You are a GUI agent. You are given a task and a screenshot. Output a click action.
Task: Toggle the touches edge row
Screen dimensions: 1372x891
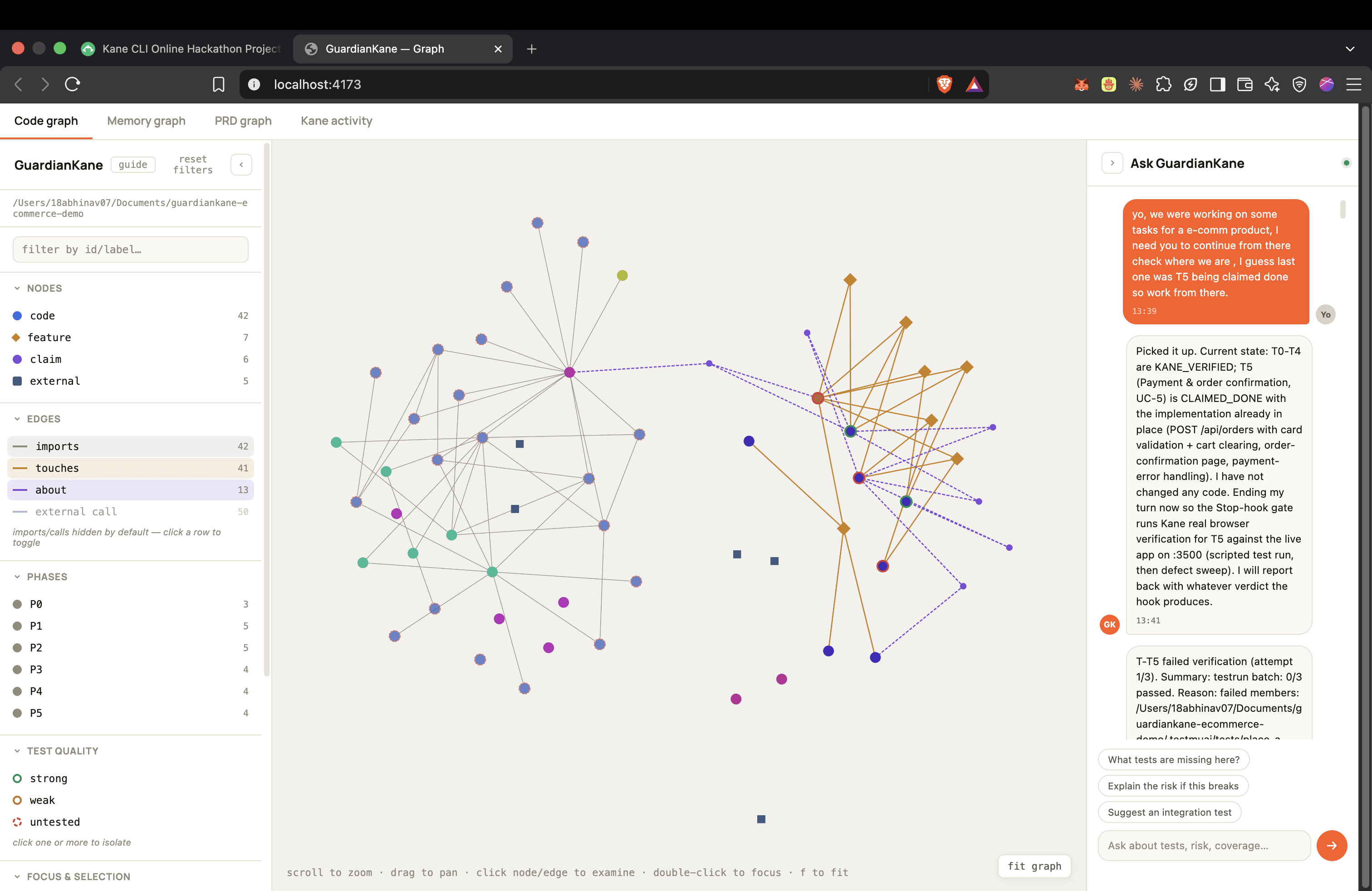pyautogui.click(x=130, y=468)
